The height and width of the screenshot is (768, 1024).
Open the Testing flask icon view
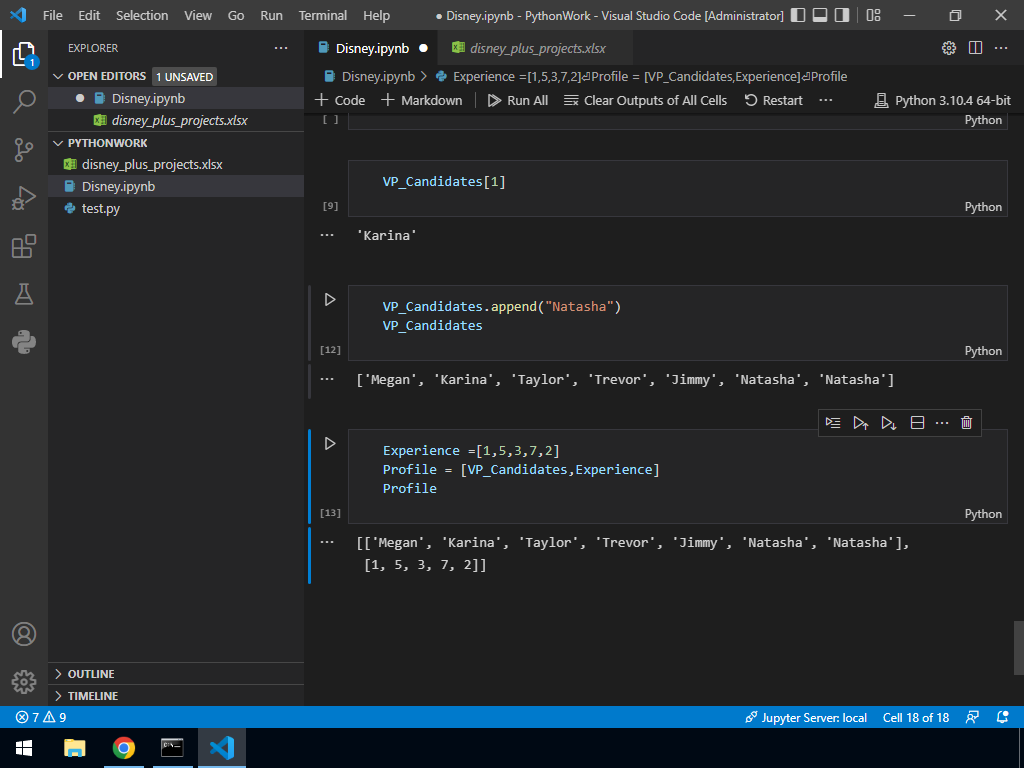coord(24,294)
